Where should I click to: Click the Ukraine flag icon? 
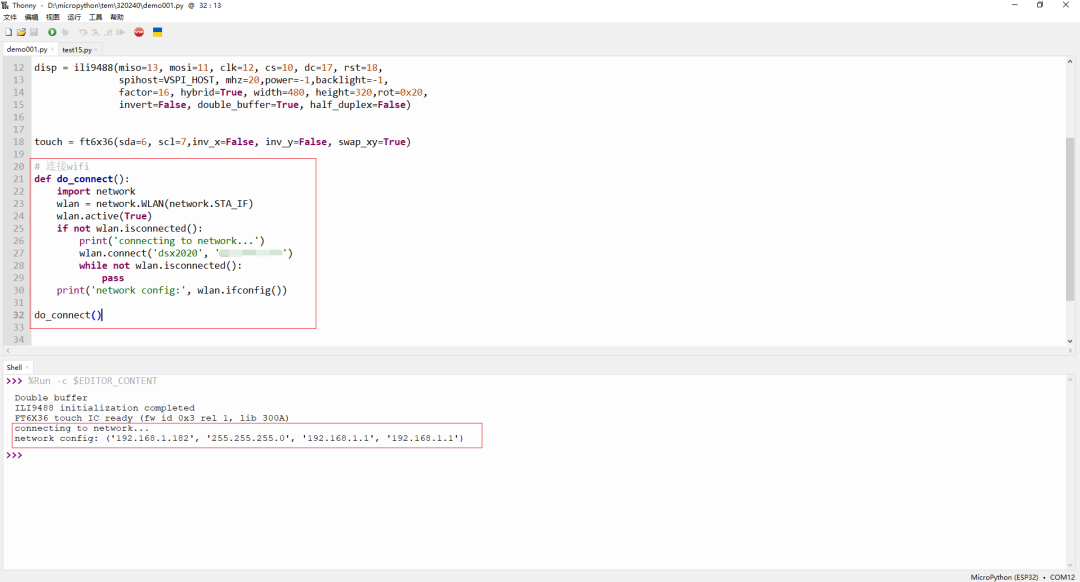click(158, 32)
